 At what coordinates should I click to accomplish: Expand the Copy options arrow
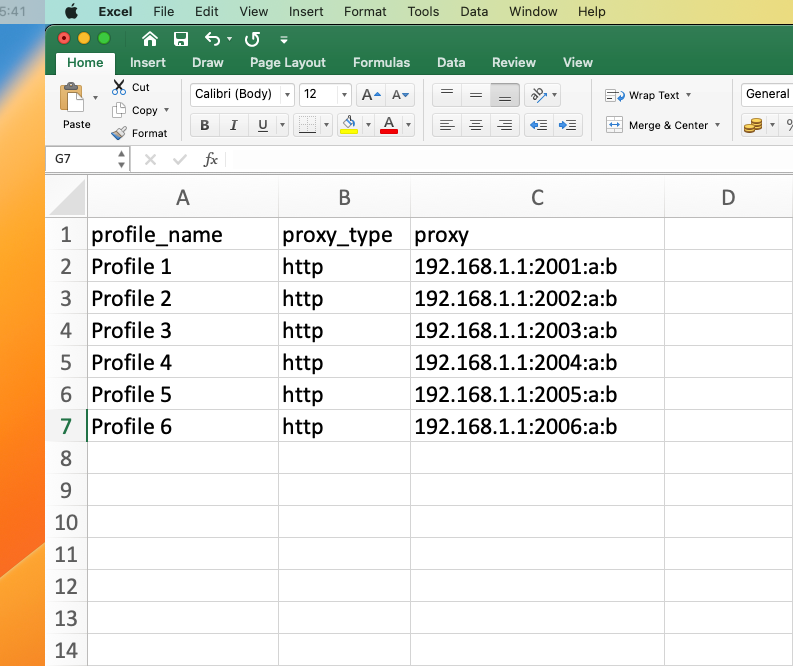click(x=166, y=110)
